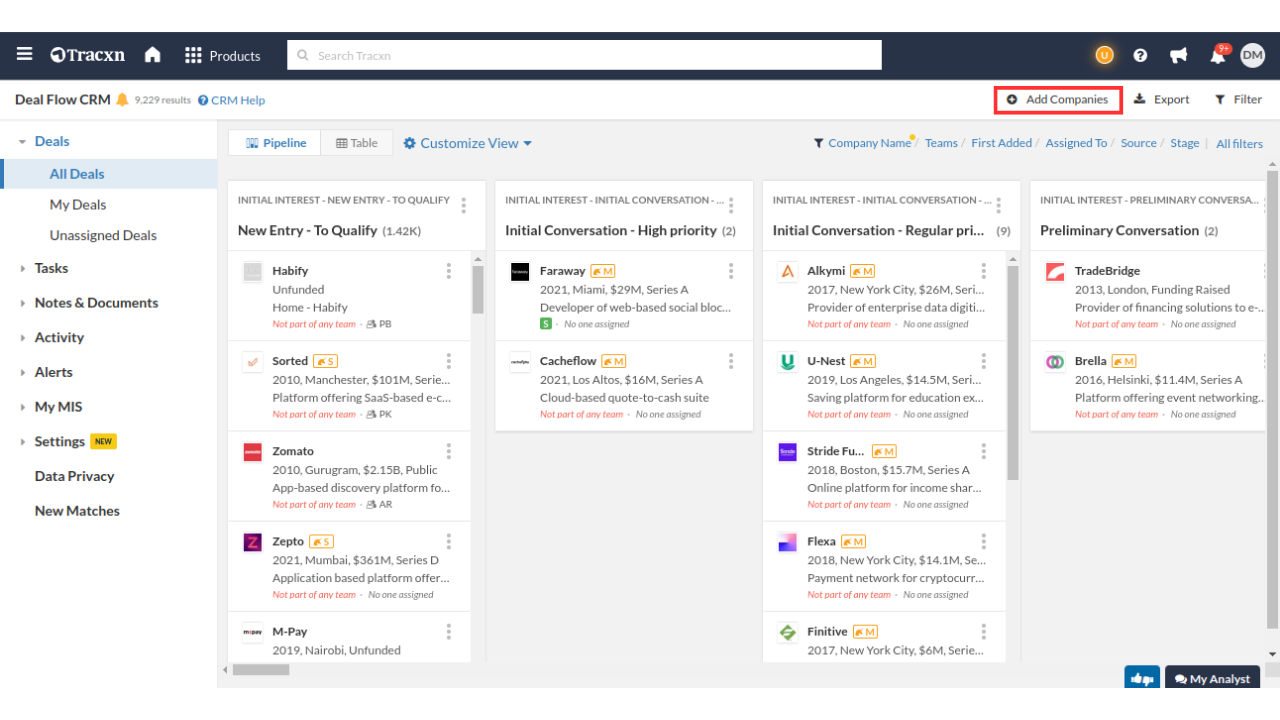The width and height of the screenshot is (1280, 720).
Task: Open the help question mark icon
Action: pos(1140,56)
